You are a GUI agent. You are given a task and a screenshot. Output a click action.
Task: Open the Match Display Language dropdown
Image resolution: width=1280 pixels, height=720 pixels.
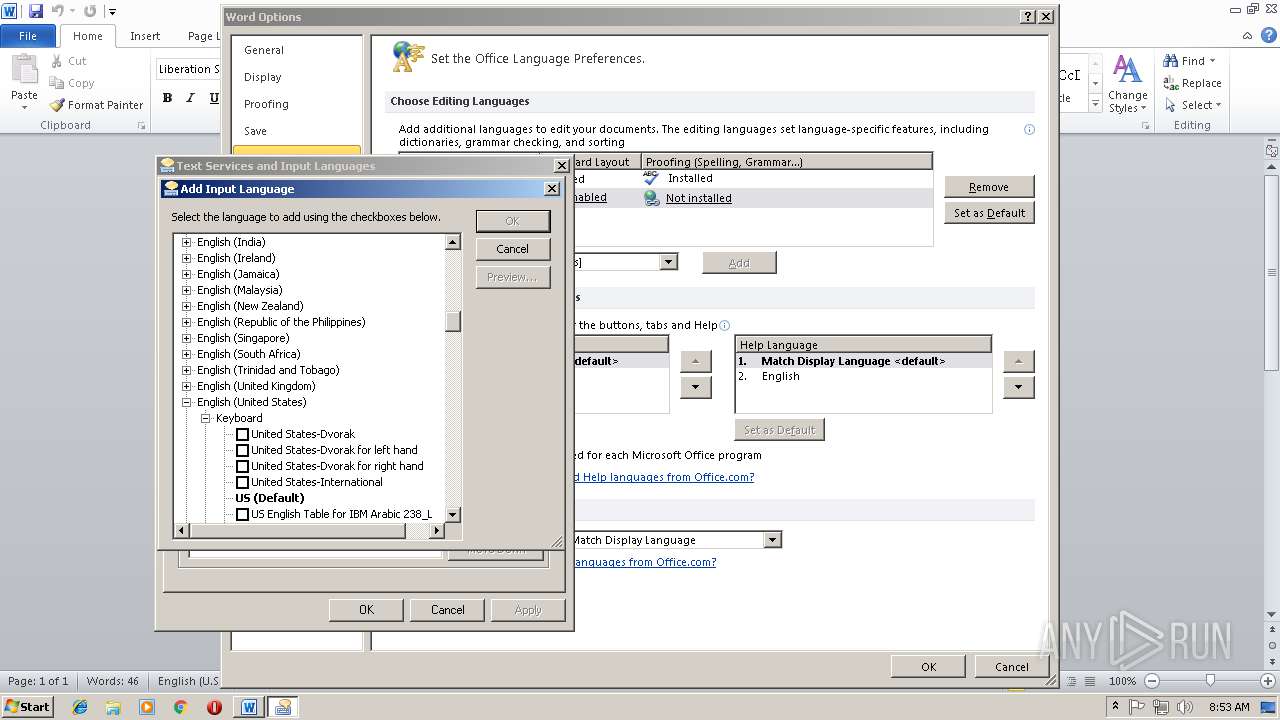pos(772,540)
